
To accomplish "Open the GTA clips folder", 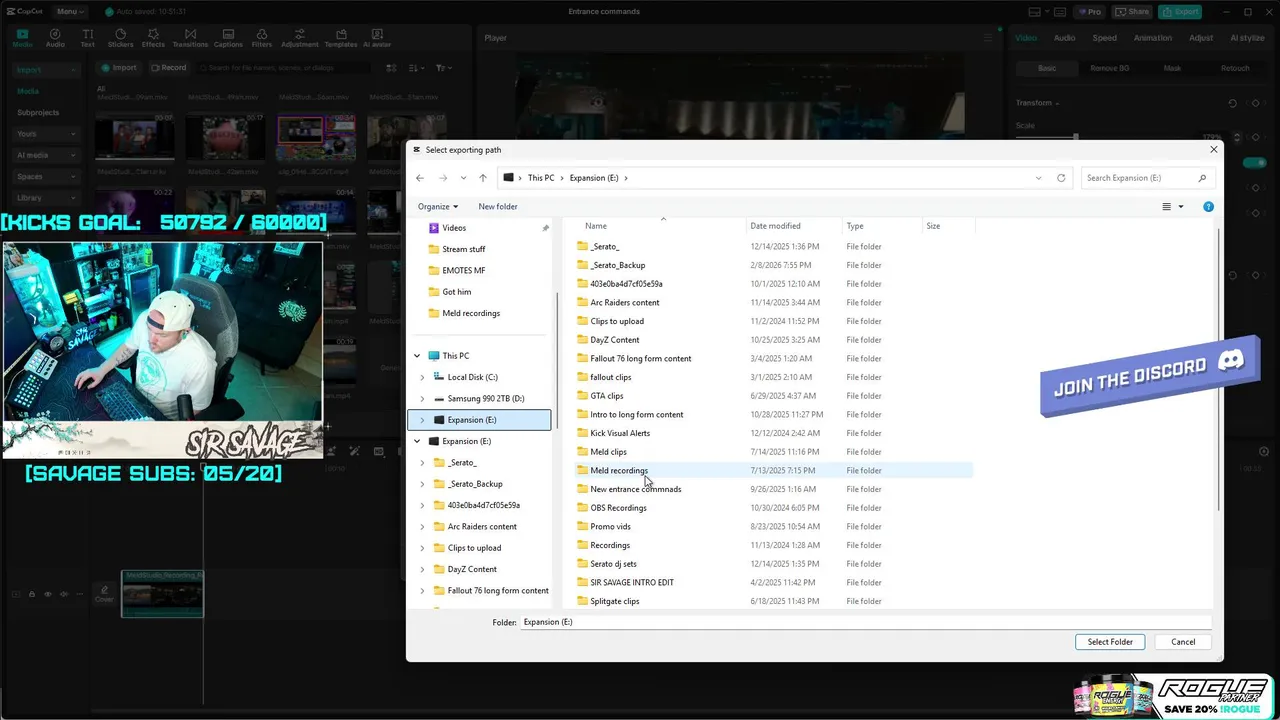I will (606, 396).
